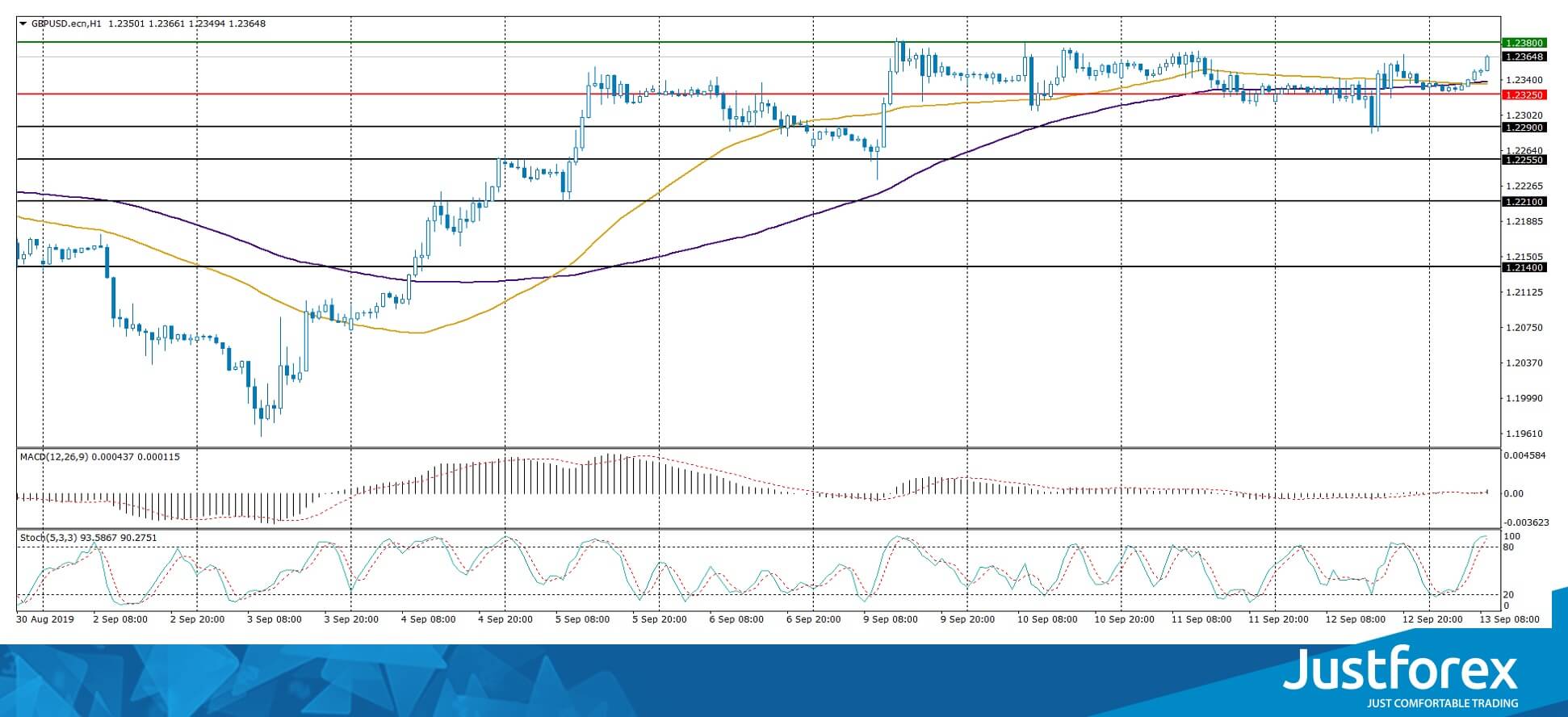1568x717 pixels.
Task: Click the 13 Sep 08:00 time label
Action: 1509,620
